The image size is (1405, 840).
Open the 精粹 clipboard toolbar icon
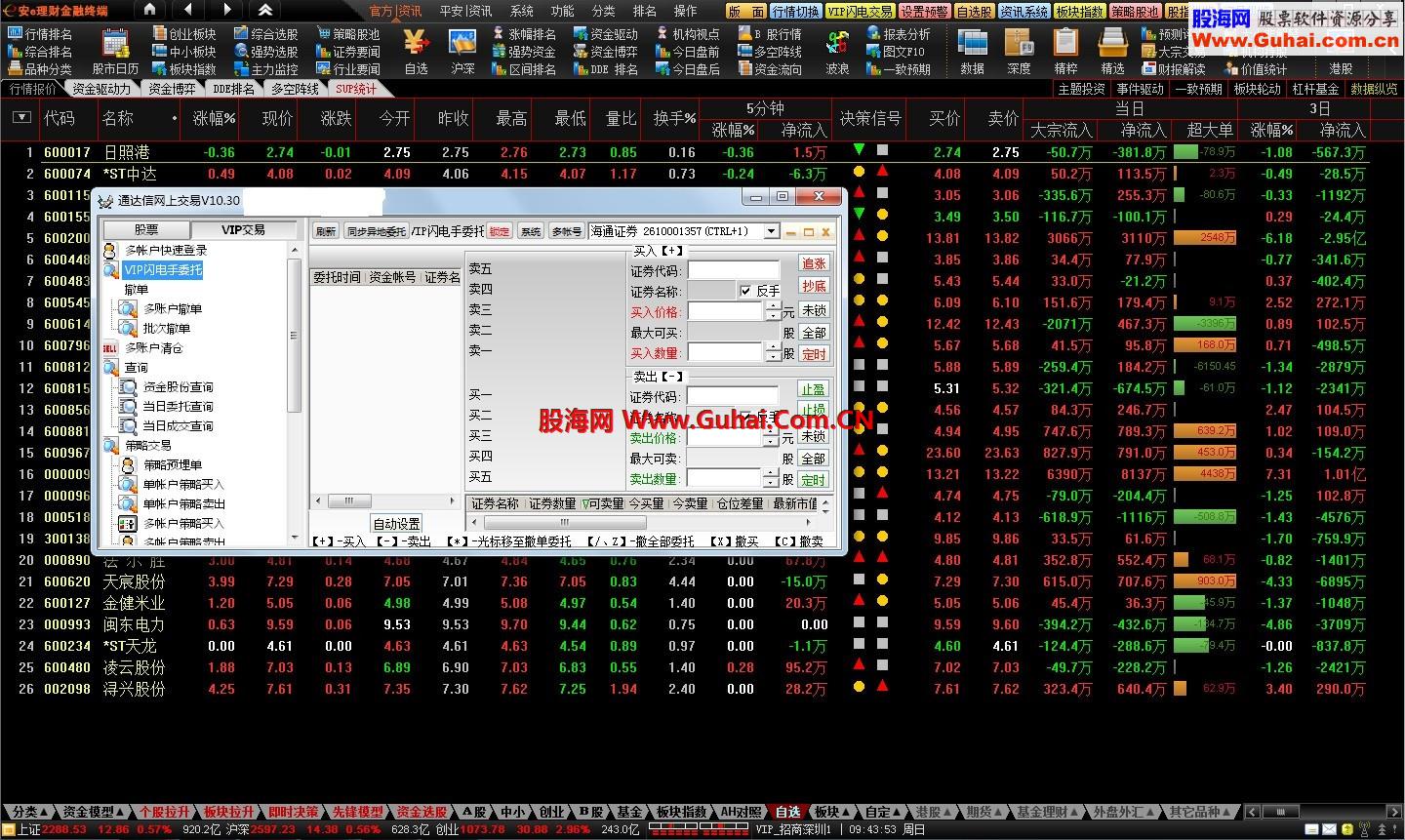tap(1065, 45)
